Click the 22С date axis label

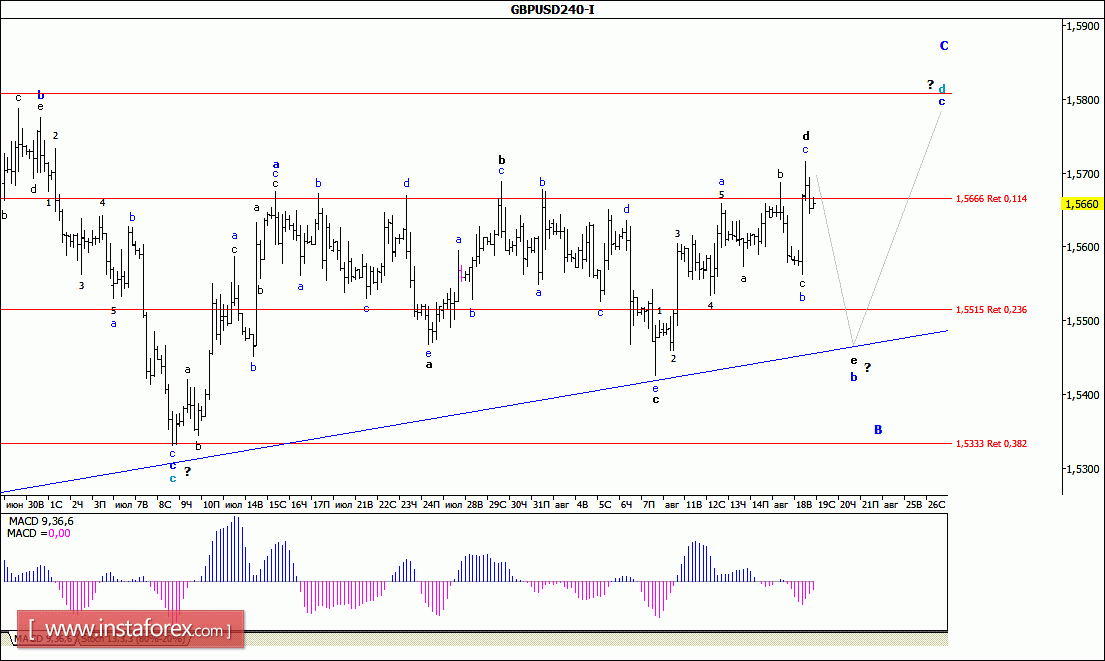387,505
